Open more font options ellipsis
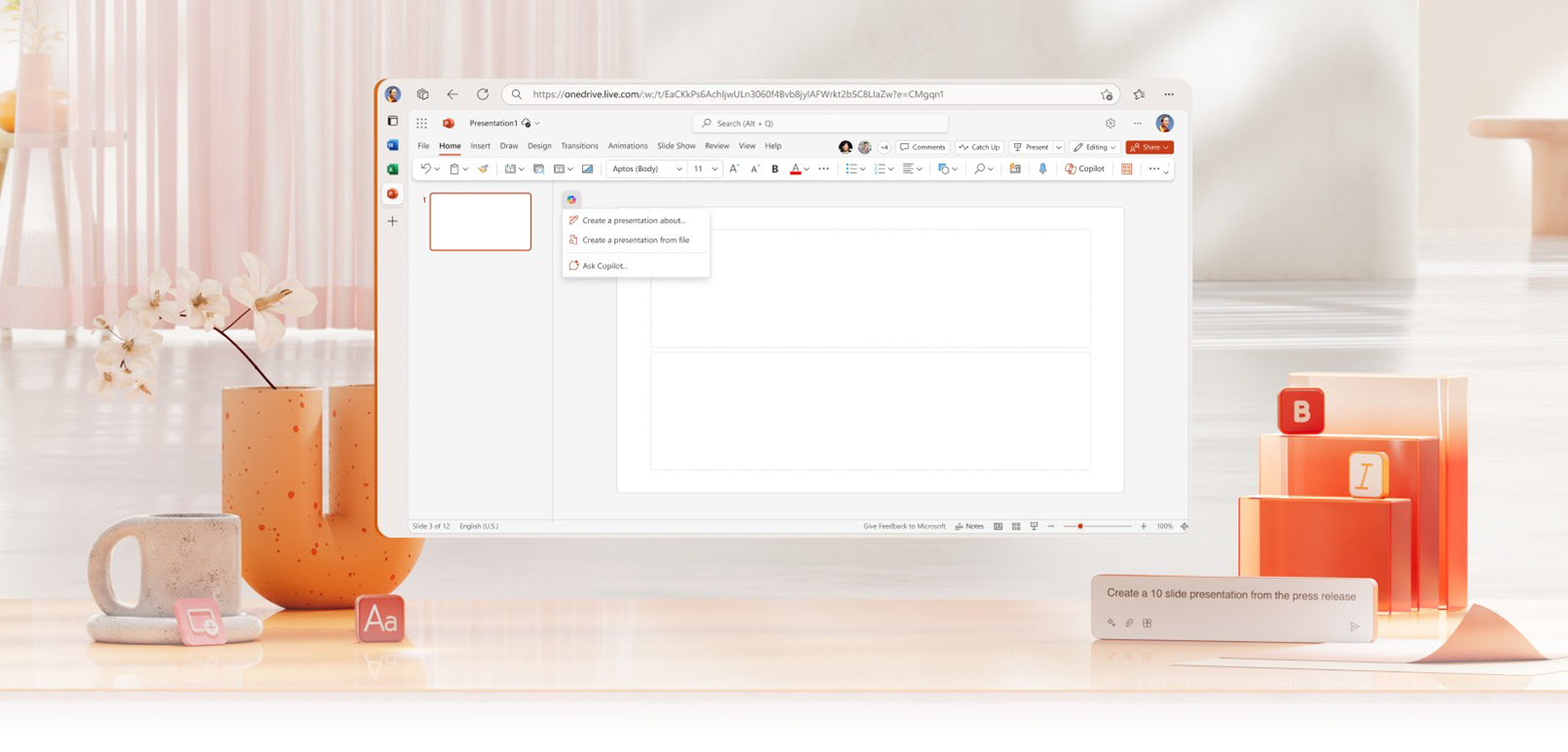This screenshot has height=752, width=1568. pyautogui.click(x=823, y=169)
